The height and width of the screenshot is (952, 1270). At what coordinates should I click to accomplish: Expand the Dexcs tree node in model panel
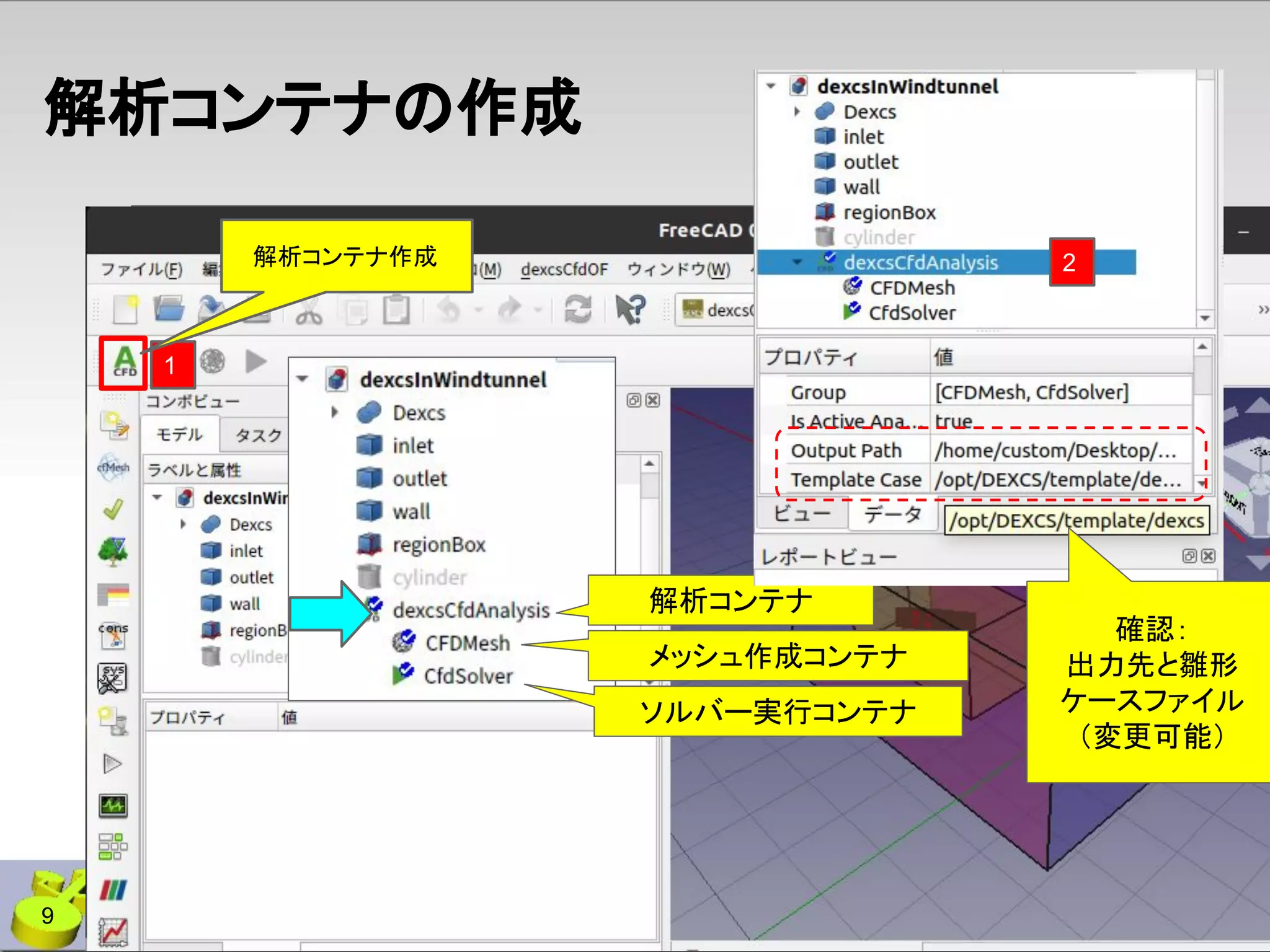pyautogui.click(x=183, y=524)
